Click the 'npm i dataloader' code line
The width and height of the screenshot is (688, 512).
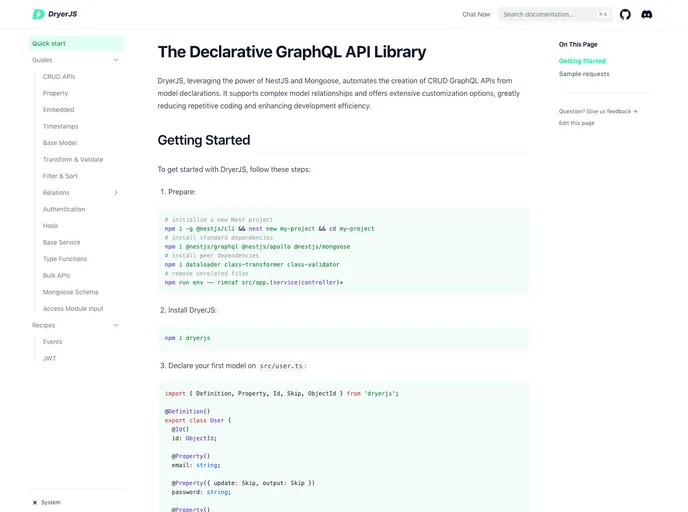[252, 265]
